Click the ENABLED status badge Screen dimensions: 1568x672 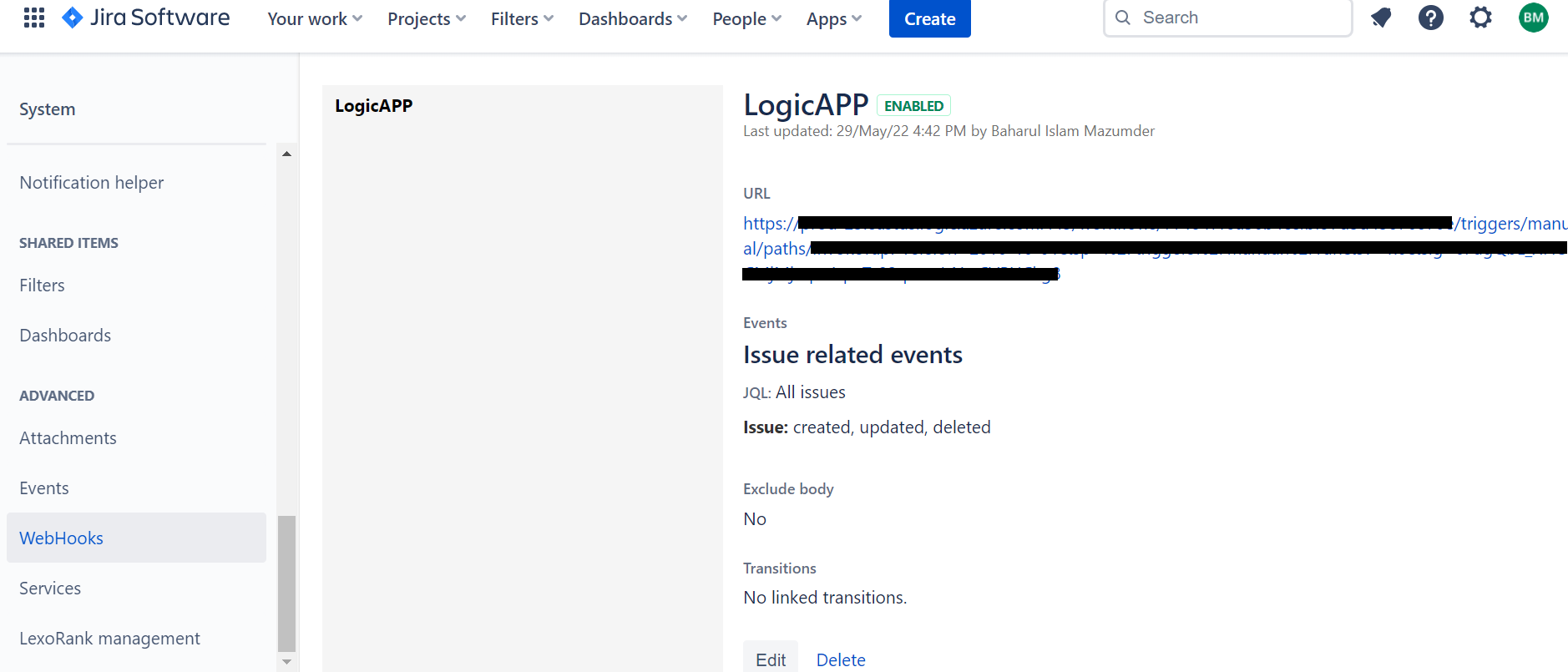tap(913, 106)
